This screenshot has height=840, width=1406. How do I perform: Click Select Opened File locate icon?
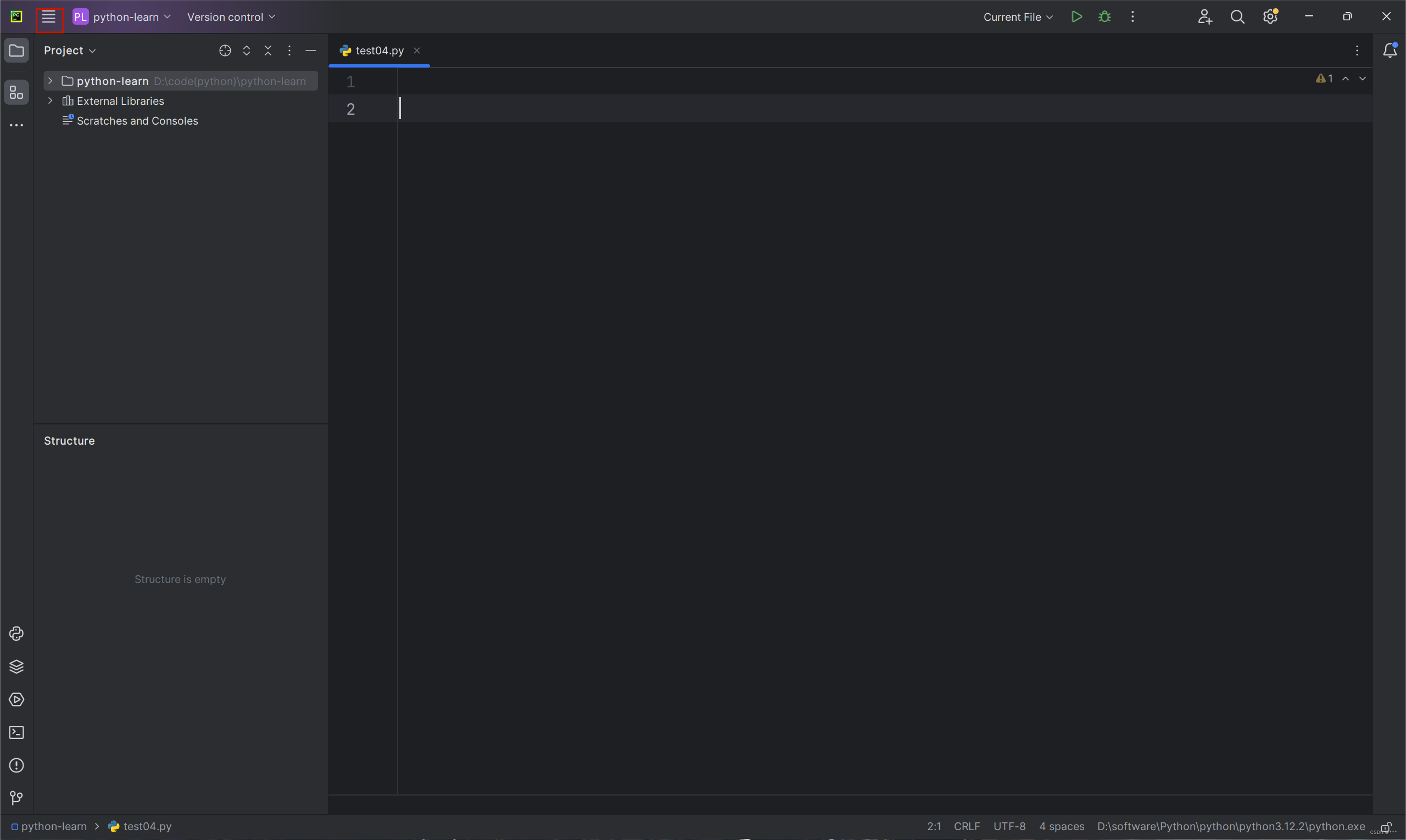point(225,51)
